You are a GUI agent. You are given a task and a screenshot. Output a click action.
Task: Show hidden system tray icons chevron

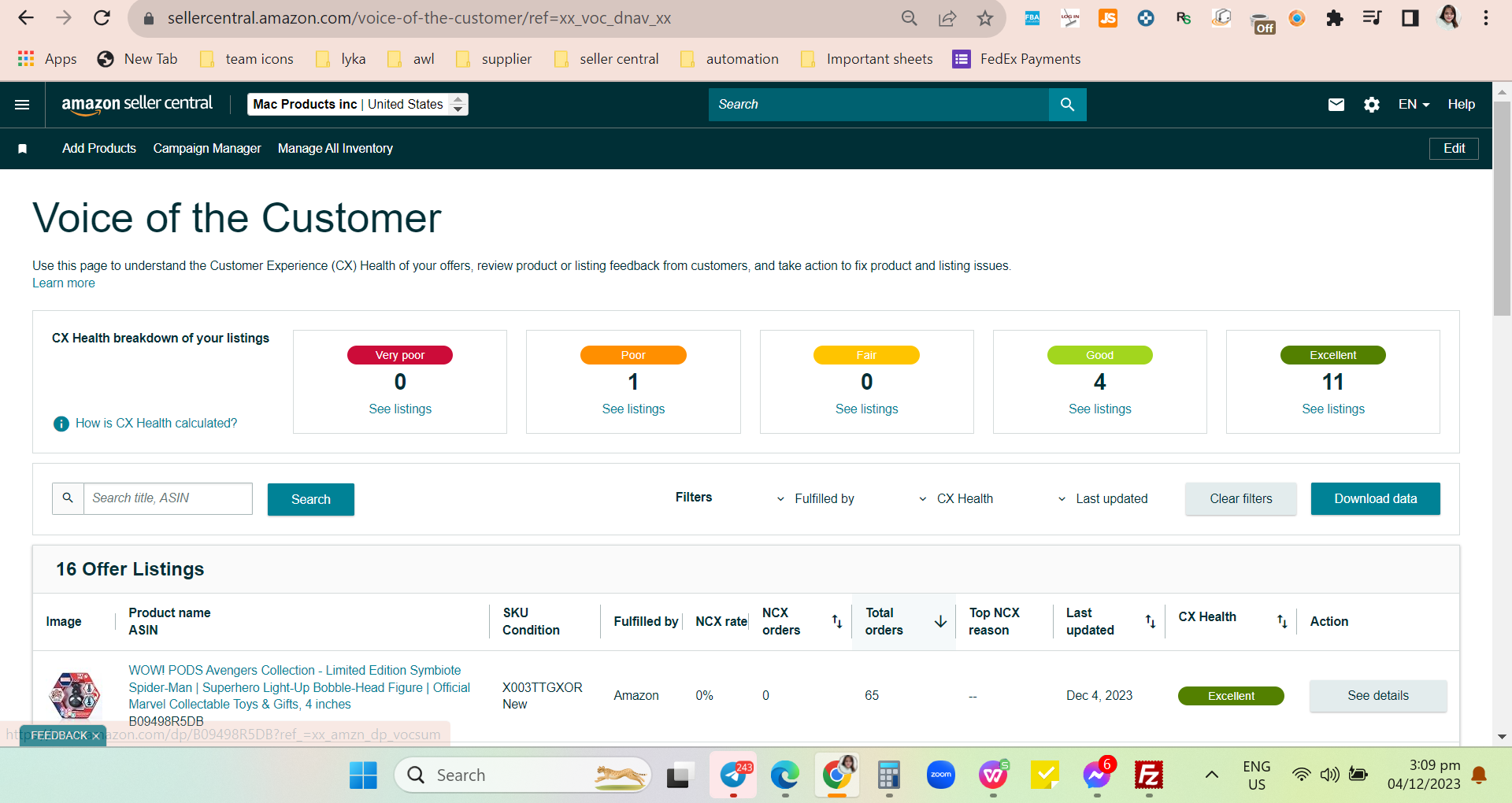tap(1212, 775)
